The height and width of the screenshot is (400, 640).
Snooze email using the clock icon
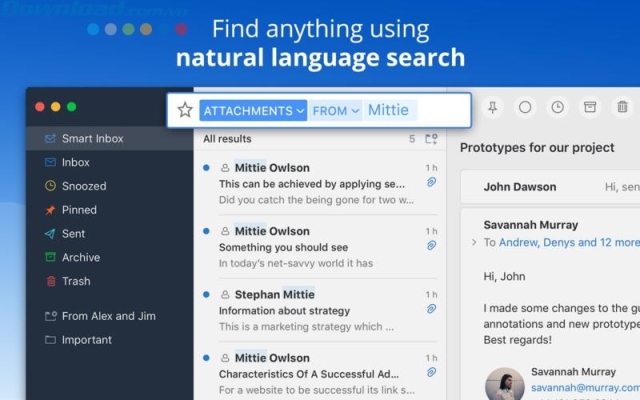558,107
